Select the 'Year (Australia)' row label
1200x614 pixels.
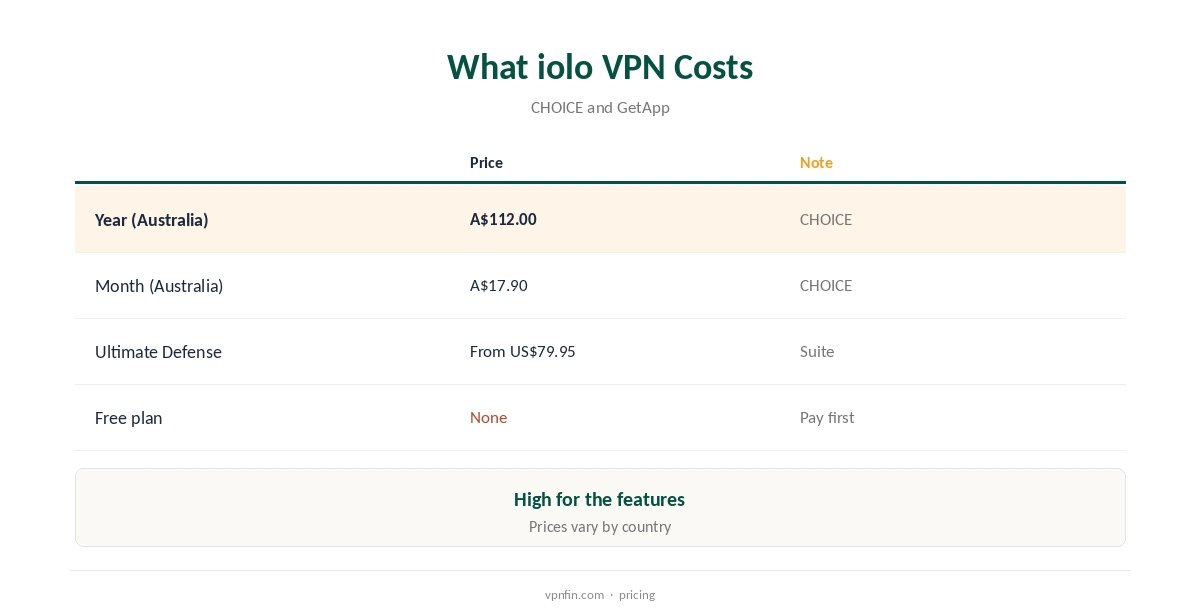(151, 219)
